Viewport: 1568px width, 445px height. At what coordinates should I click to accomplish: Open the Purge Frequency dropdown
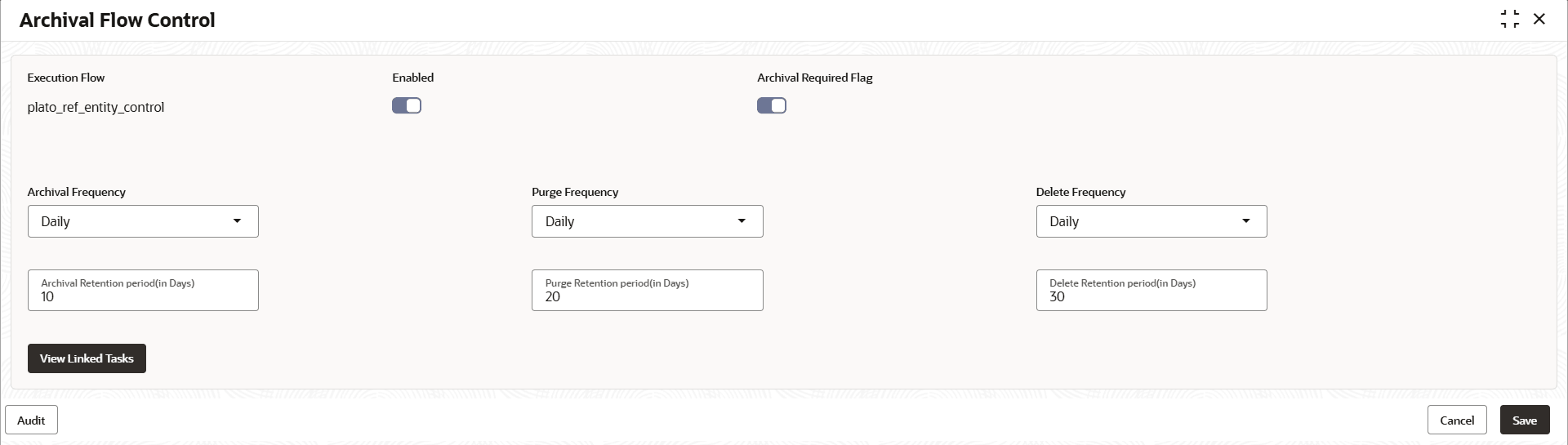click(x=648, y=221)
